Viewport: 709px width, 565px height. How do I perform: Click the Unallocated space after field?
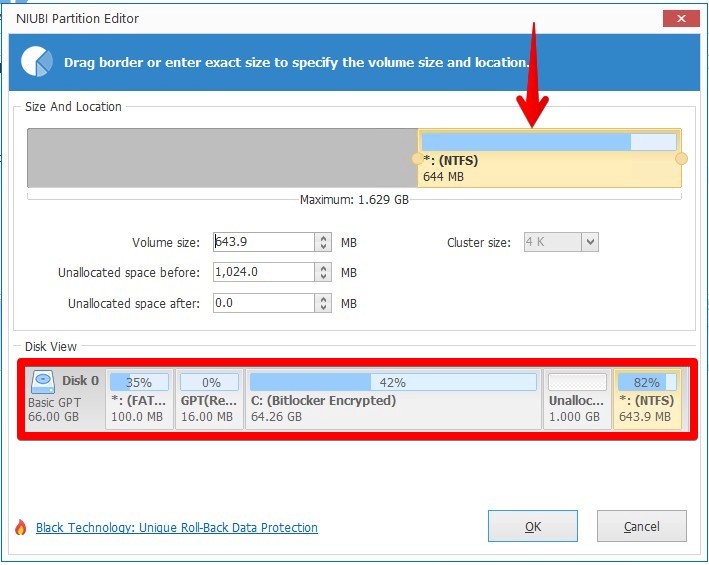[264, 303]
